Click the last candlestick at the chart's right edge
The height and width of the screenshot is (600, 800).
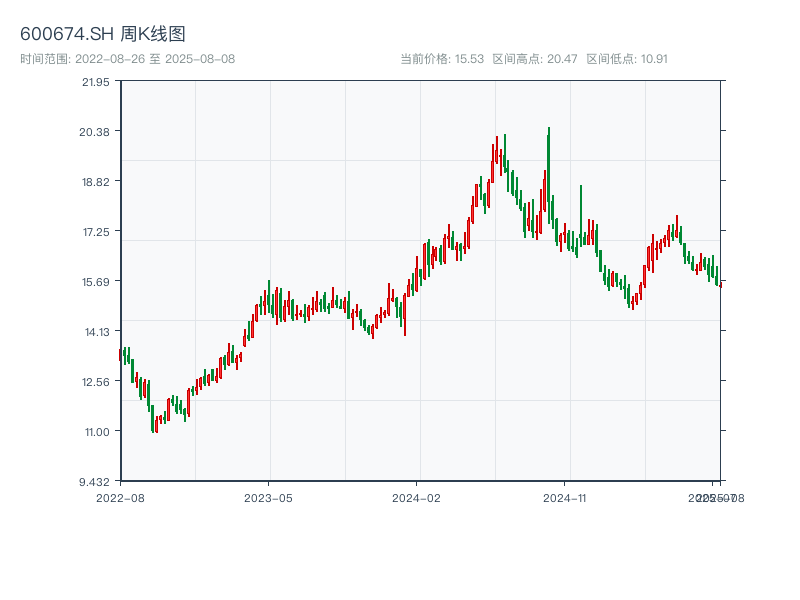coord(720,284)
